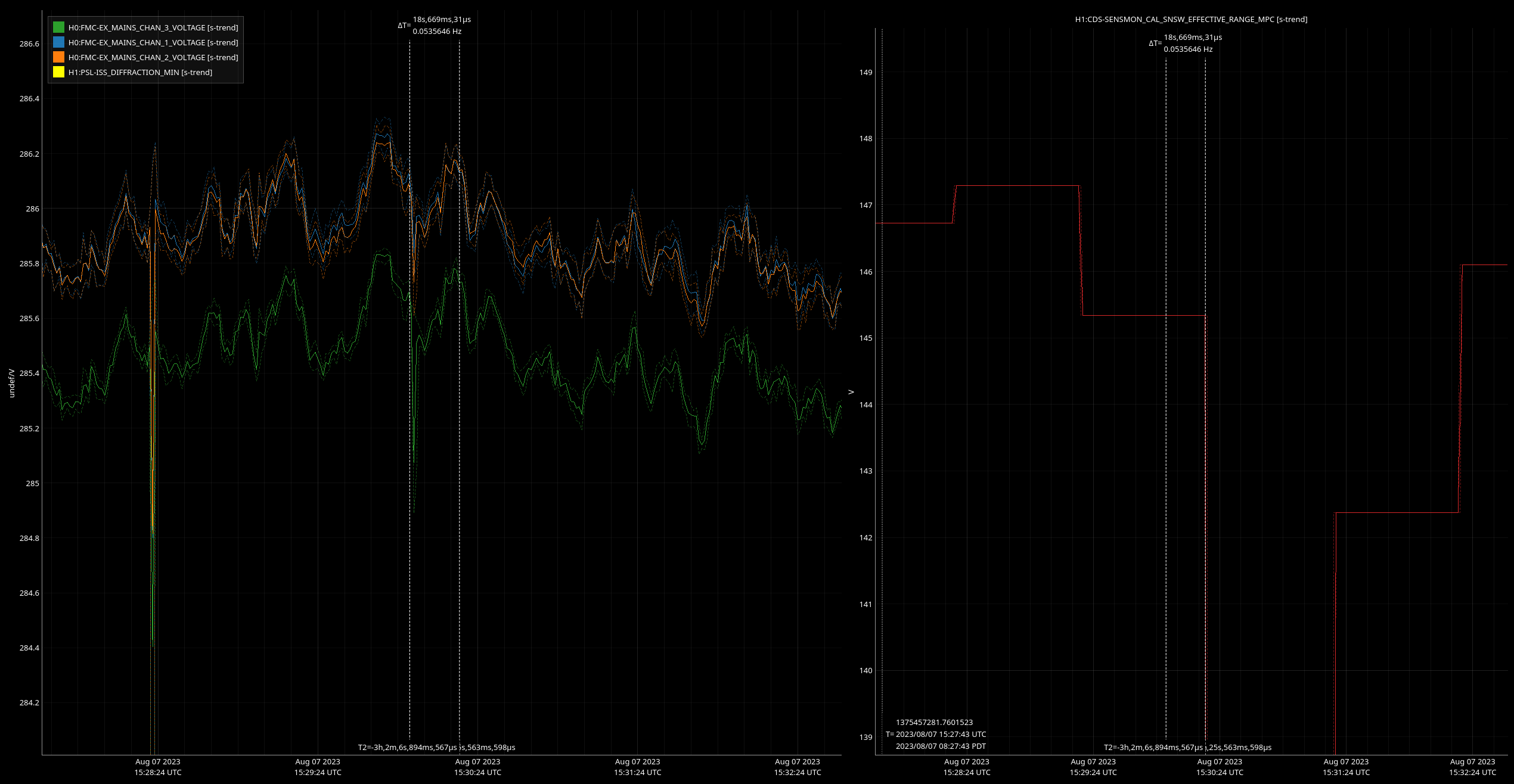Toggle H0:FMC-EX_MAINS_CHAN_2_VOLTAGE legend label
The width and height of the screenshot is (1514, 784).
click(153, 57)
